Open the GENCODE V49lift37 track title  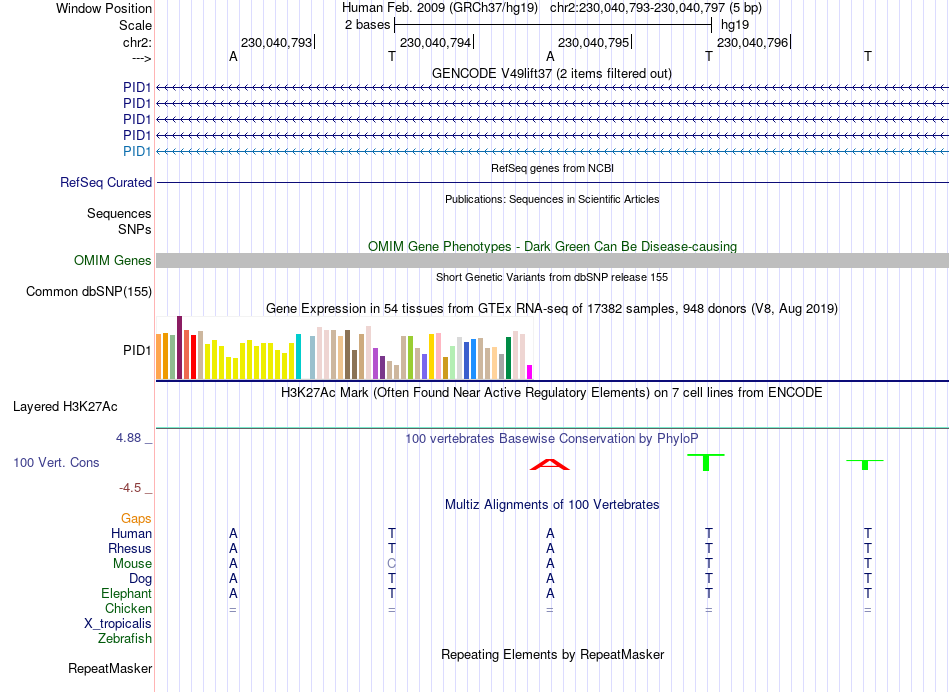551,73
